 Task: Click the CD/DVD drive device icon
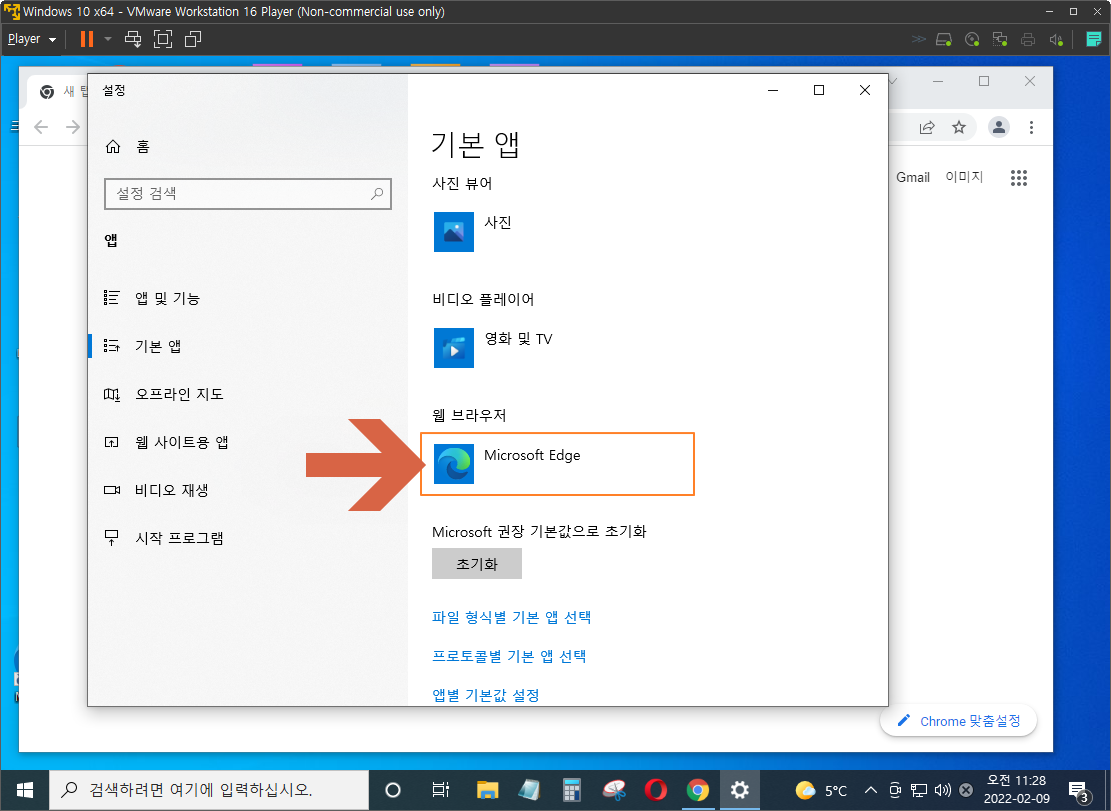(x=972, y=39)
